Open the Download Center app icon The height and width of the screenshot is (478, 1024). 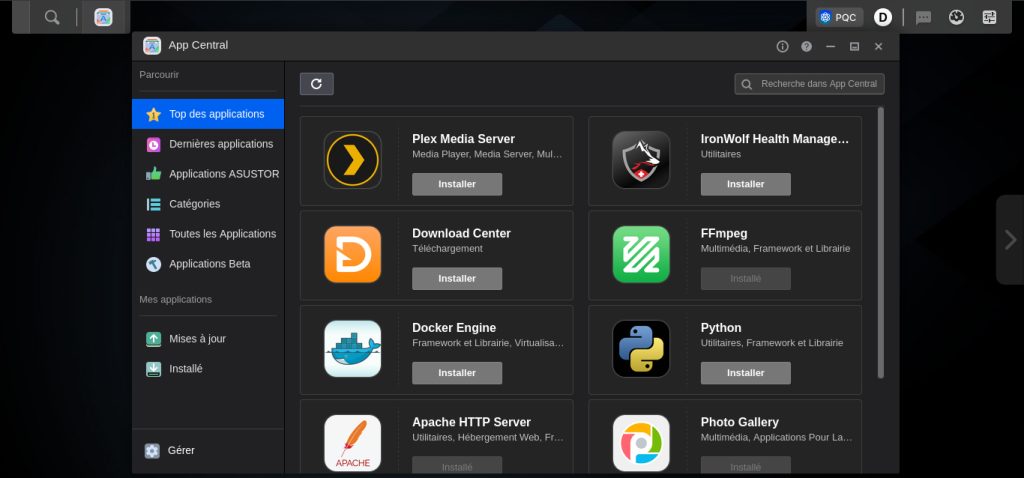353,255
